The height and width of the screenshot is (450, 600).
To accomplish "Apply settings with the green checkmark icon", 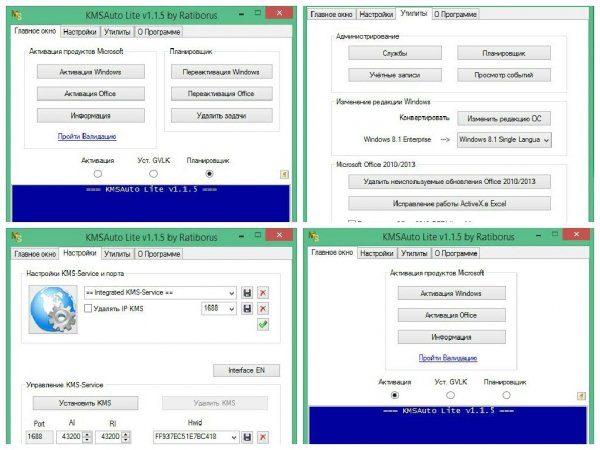I will click(x=263, y=324).
